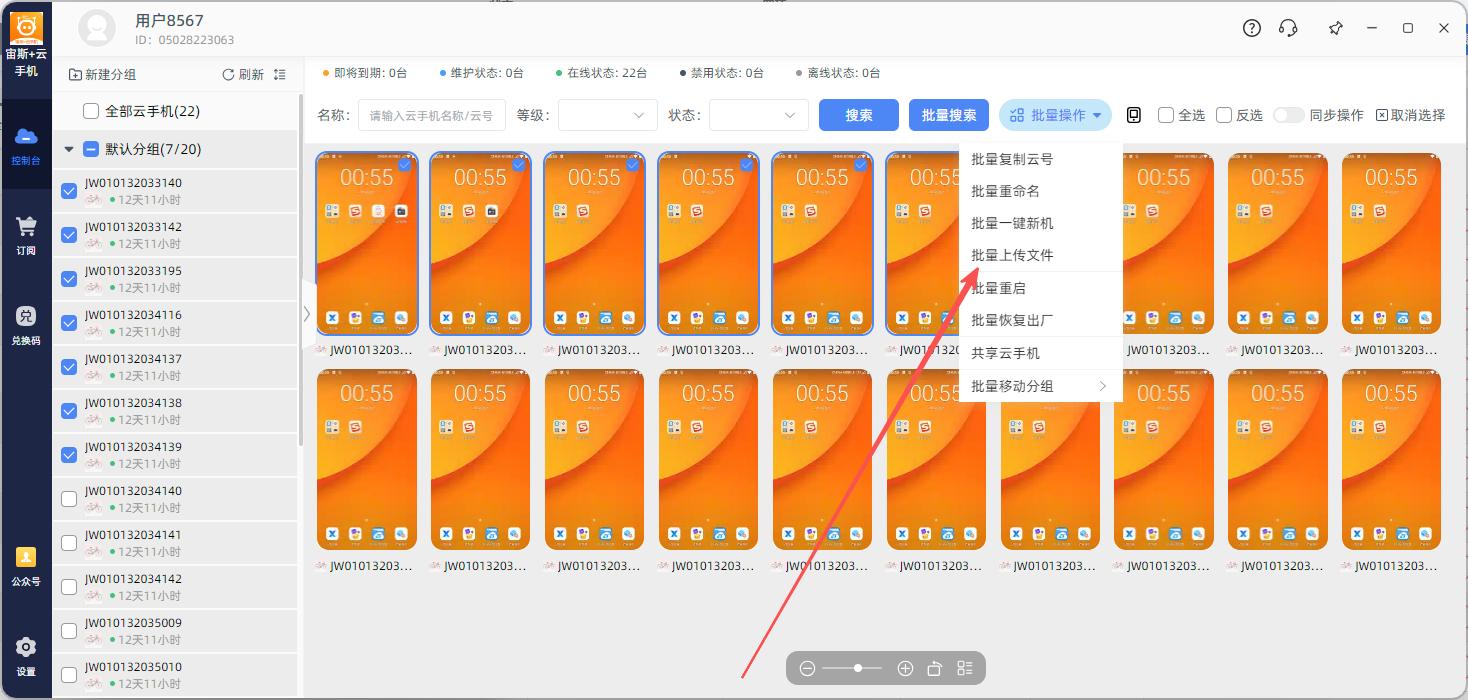Open the 公众号 sidebar item
This screenshot has height=700, width=1468.
pos(26,566)
